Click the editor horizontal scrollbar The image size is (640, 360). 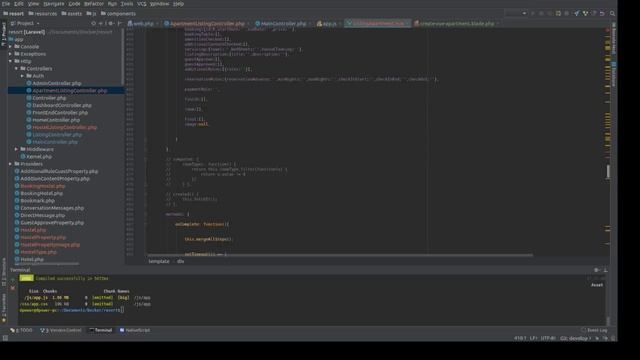[x=340, y=256]
